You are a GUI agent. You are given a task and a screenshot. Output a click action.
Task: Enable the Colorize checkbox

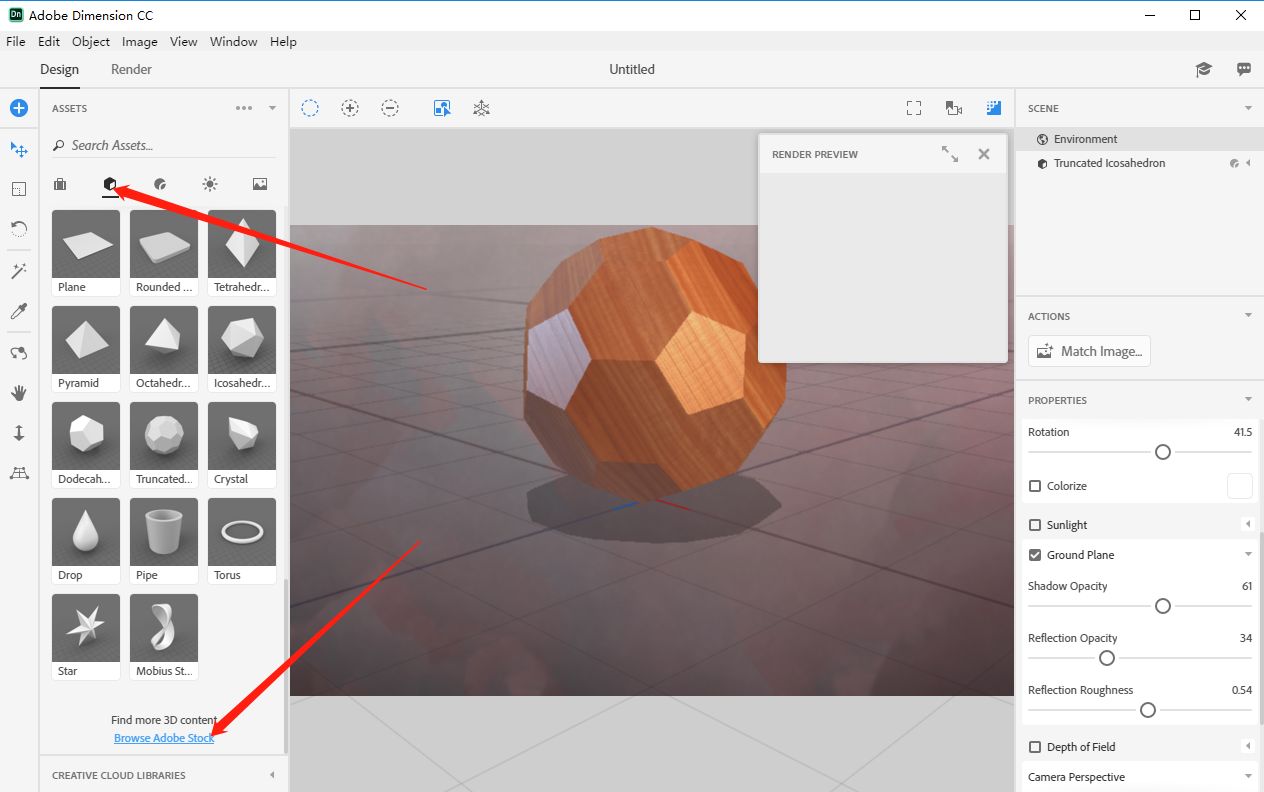[x=1035, y=486]
